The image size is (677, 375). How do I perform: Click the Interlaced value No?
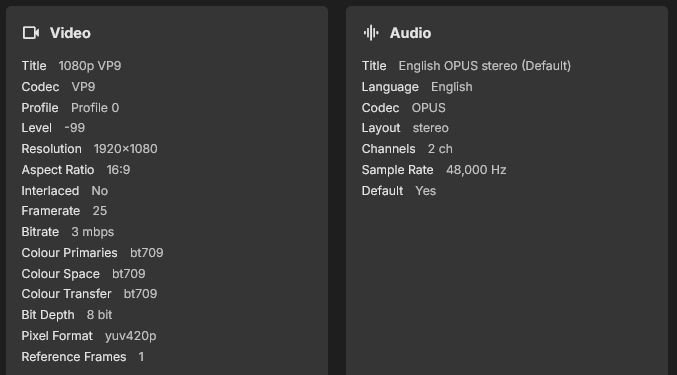pyautogui.click(x=100, y=191)
